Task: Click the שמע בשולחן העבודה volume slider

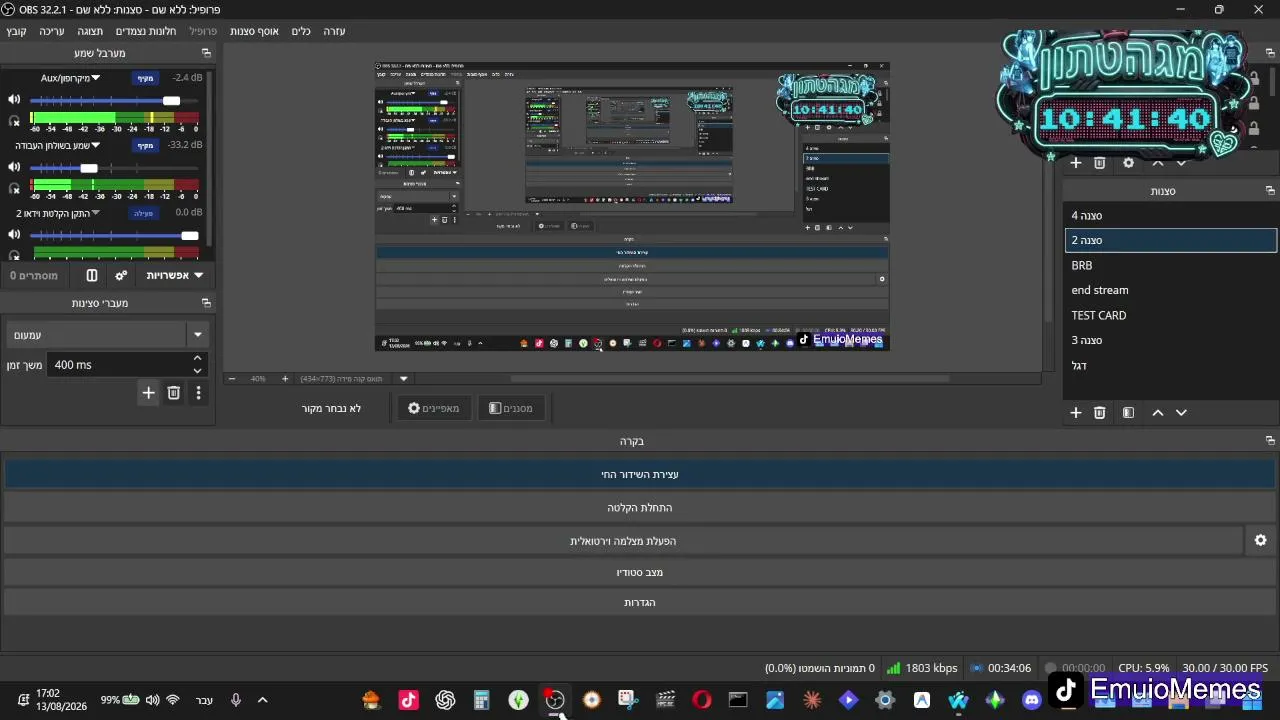Action: tap(113, 168)
